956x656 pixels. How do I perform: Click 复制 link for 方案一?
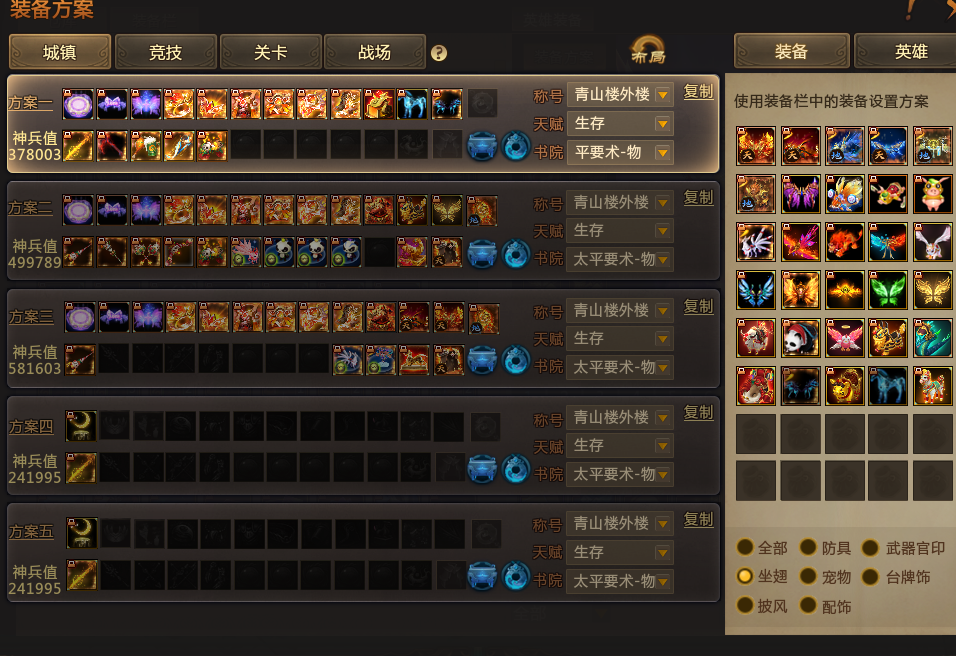[698, 91]
